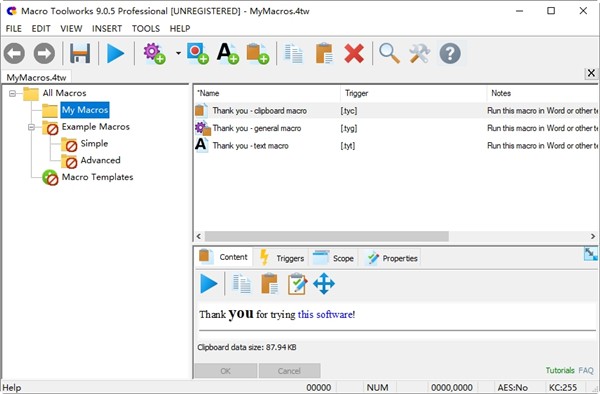Screen dimensions: 600x394
Task: Expand editor panel with resize arrows icon
Action: 590,254
